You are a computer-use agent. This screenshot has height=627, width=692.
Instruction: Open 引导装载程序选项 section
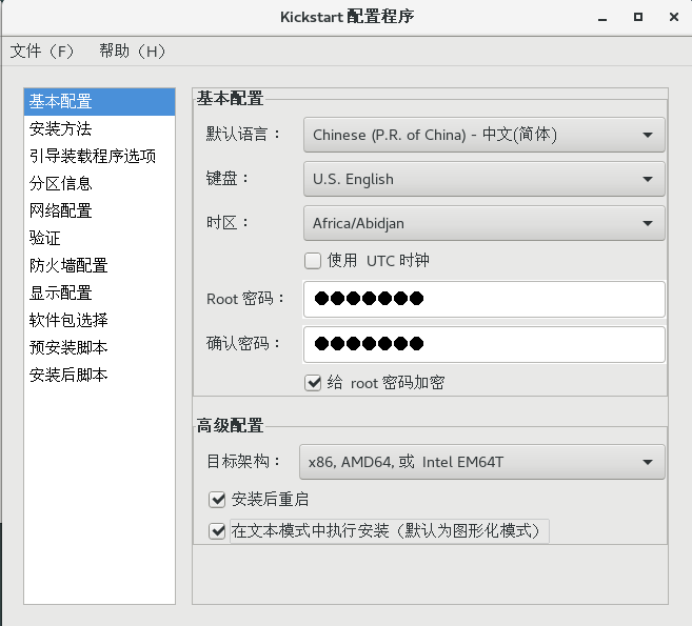tap(99, 156)
